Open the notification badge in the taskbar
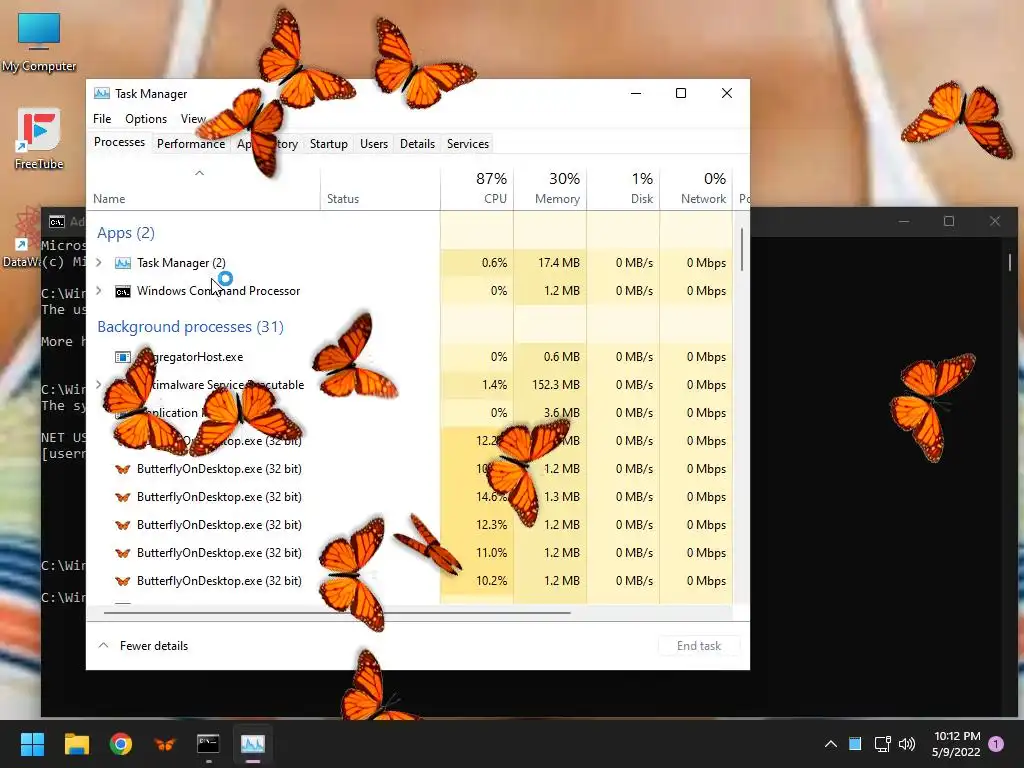Viewport: 1024px width, 768px height. point(996,744)
